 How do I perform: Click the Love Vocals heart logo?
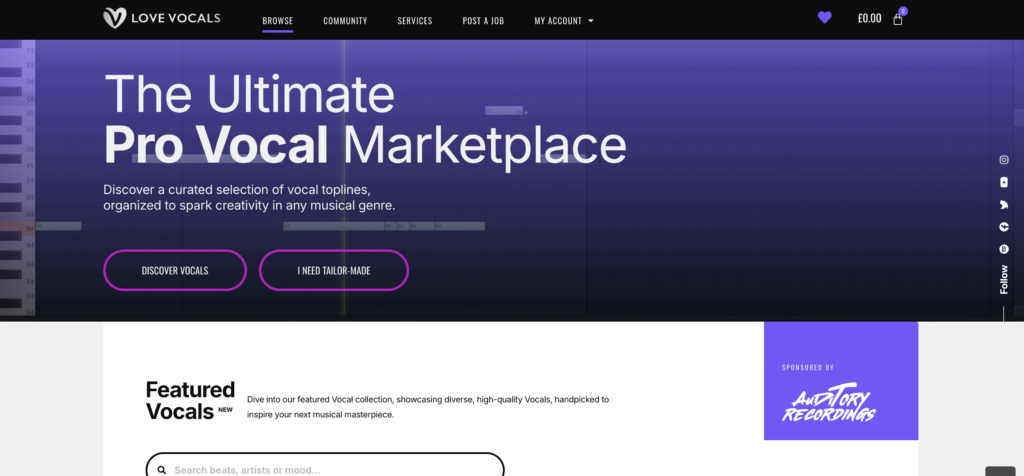pos(114,18)
